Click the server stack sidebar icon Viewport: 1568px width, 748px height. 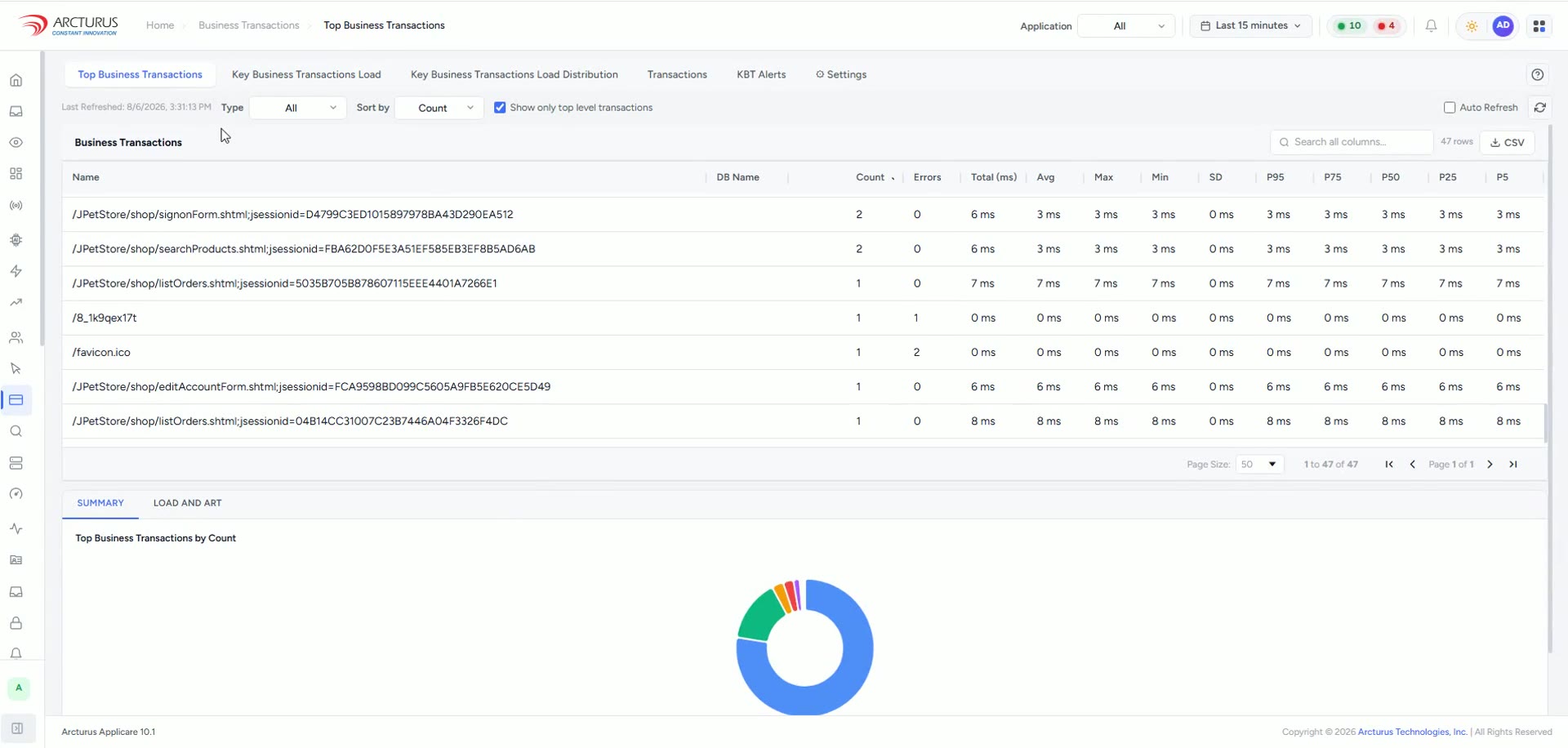pos(16,463)
